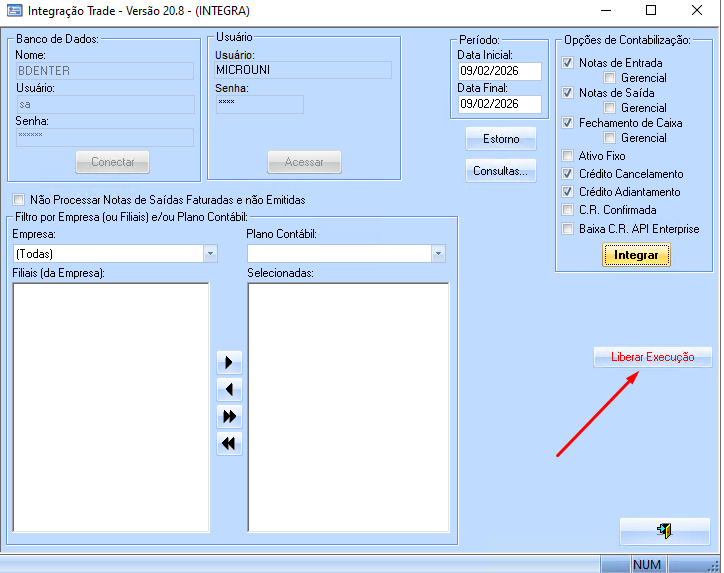Screen dimensions: 724x573
Task: Enable the Ativo Fixo checkbox
Action: point(568,156)
